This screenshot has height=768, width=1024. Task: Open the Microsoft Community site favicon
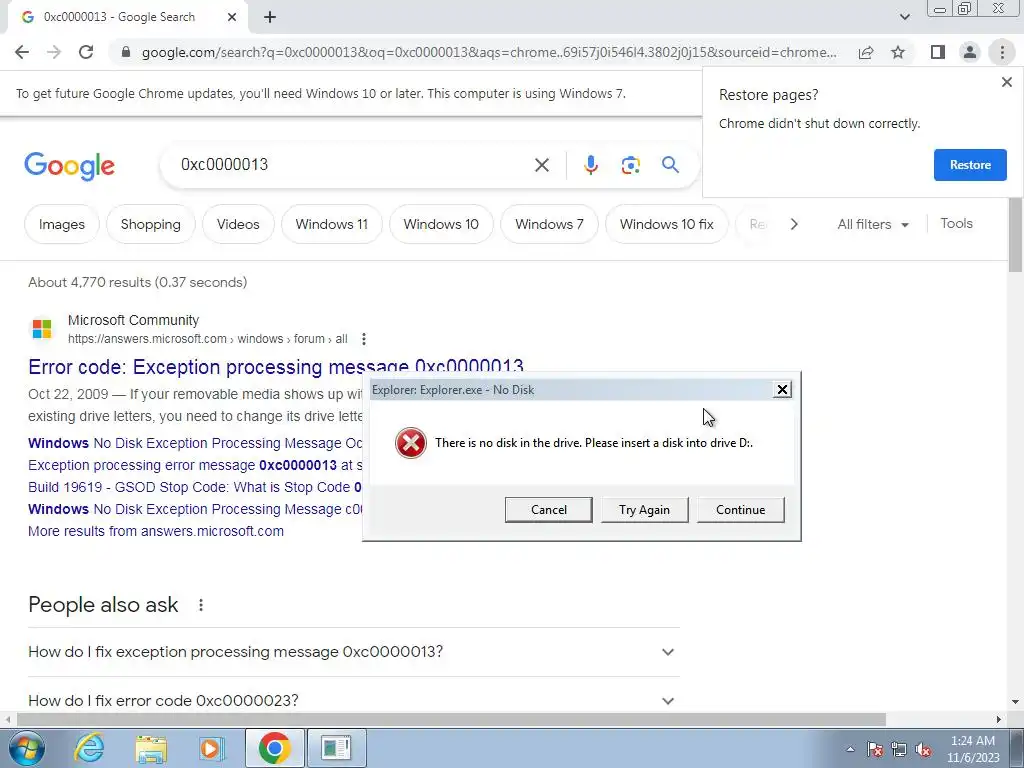pyautogui.click(x=42, y=328)
